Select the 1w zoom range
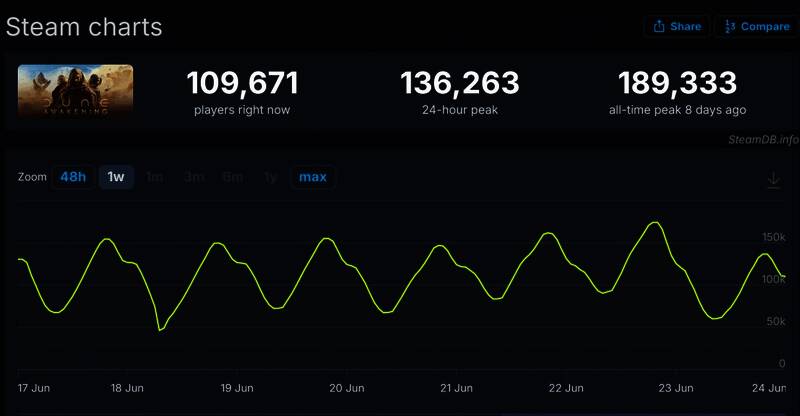 coord(116,177)
